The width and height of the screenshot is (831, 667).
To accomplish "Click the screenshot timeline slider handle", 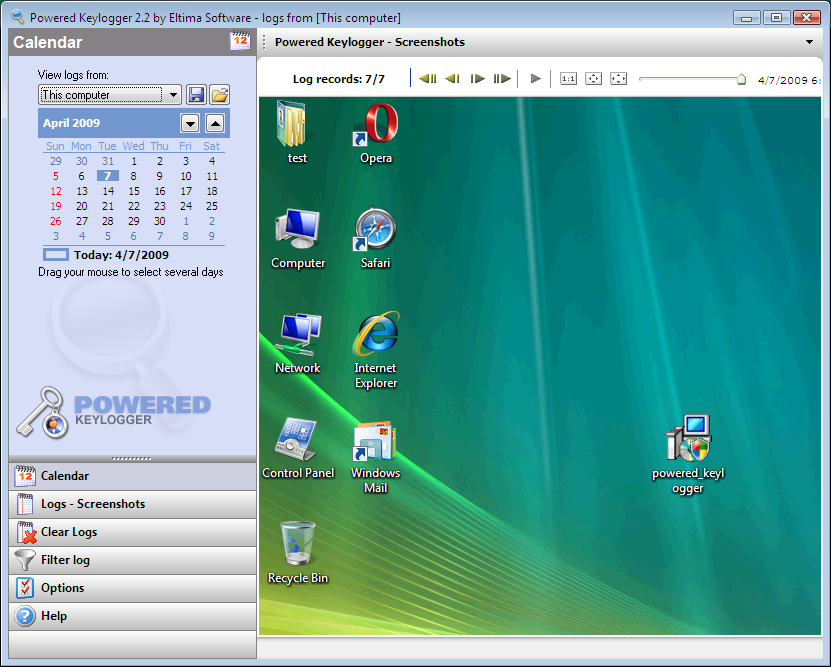I will tap(741, 79).
